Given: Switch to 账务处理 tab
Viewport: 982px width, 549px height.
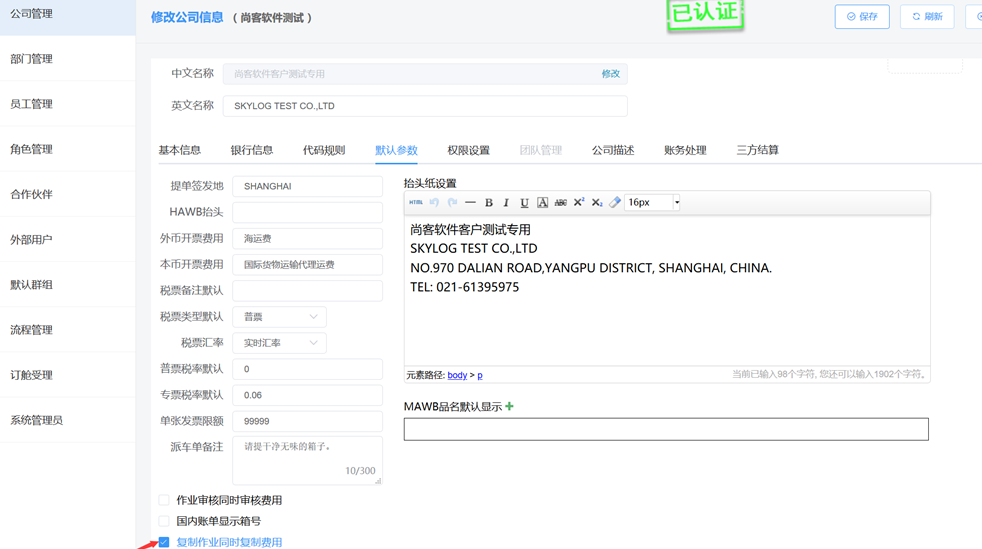Looking at the screenshot, I should (x=685, y=150).
